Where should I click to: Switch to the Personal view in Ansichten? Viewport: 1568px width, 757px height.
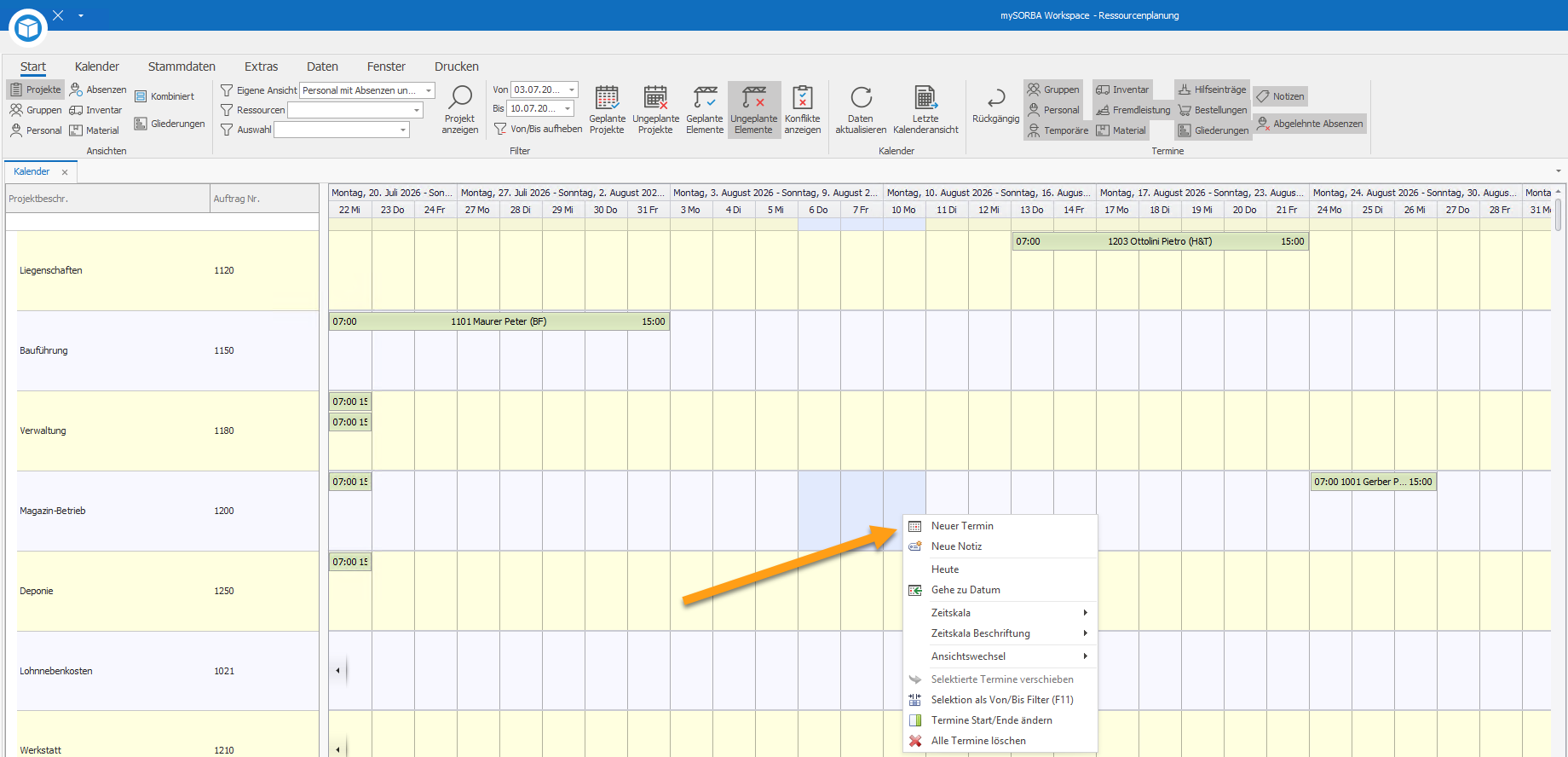(36, 130)
